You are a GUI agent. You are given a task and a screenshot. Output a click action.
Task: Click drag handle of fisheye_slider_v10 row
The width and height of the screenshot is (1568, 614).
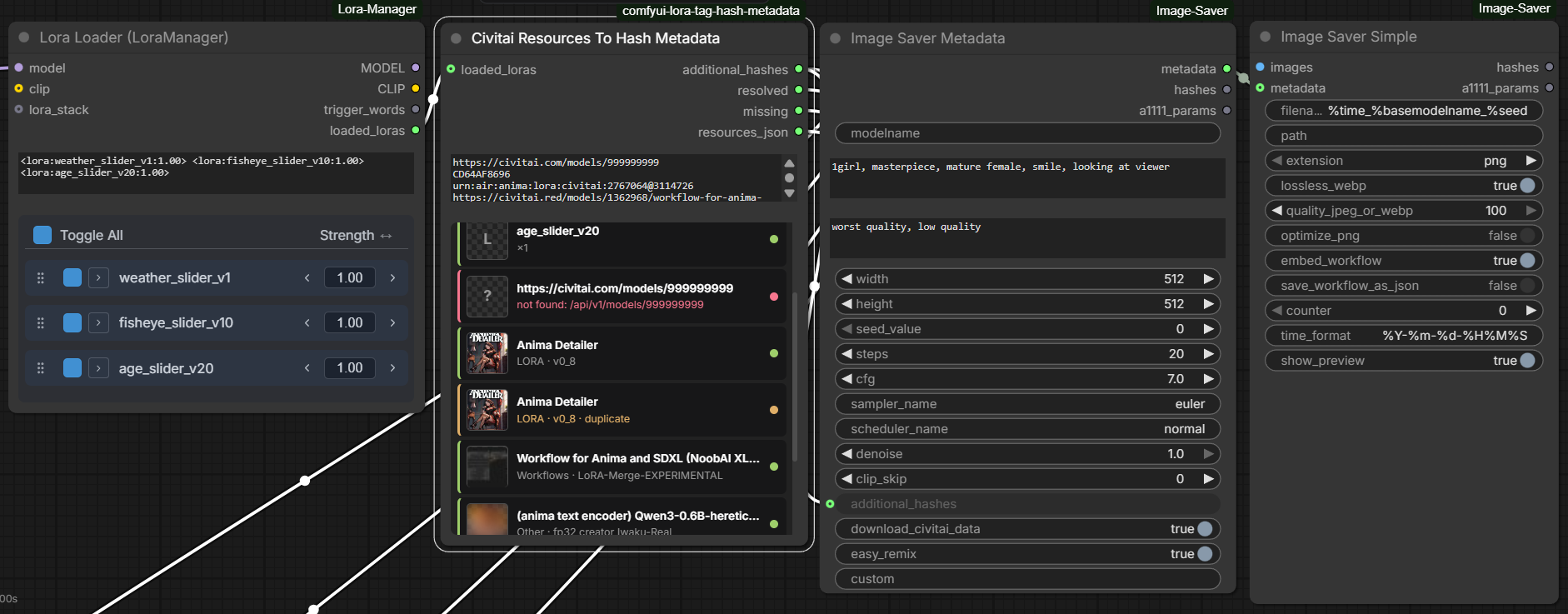(41, 322)
